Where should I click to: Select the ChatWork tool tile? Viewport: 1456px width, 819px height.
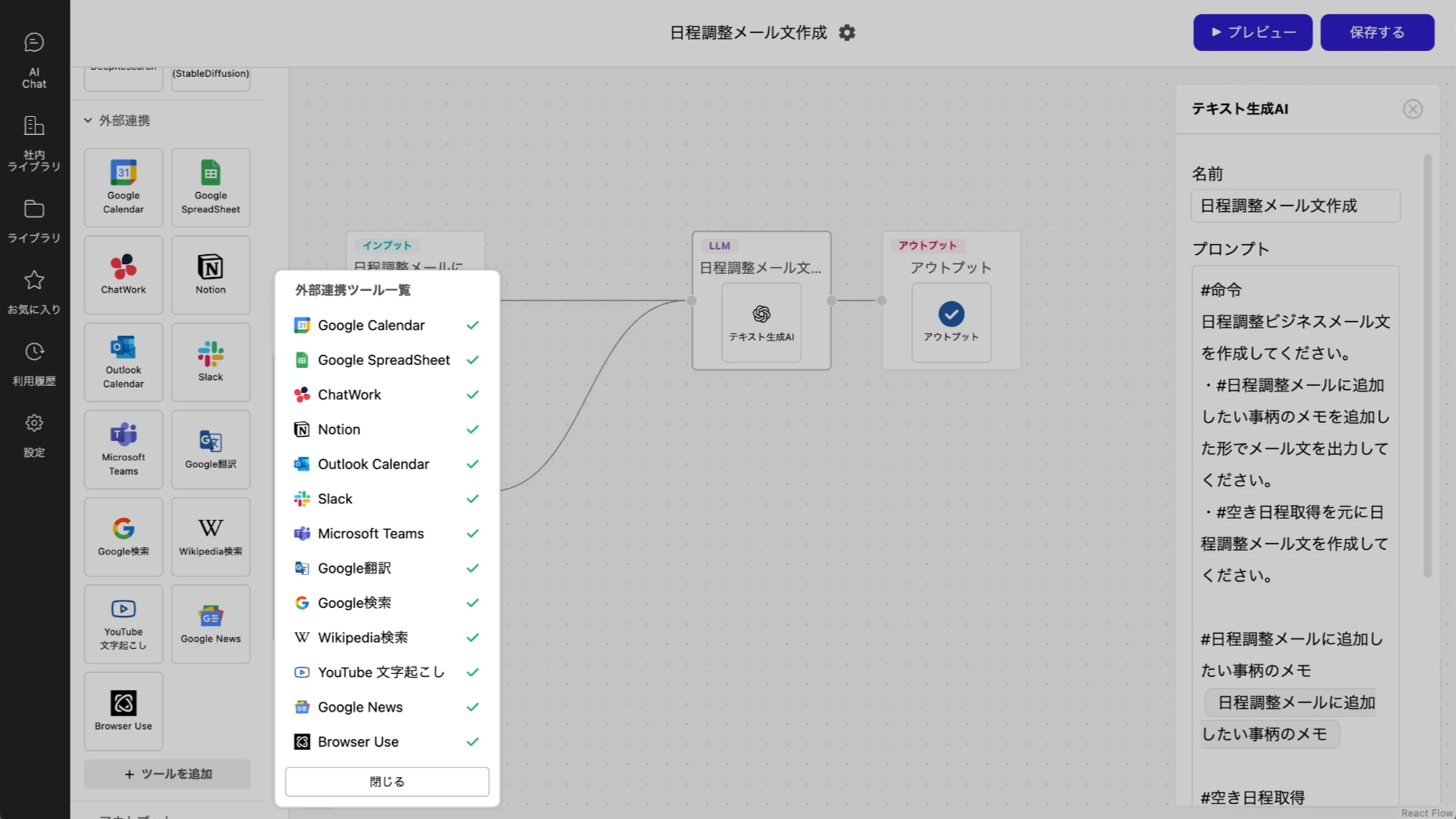pyautogui.click(x=124, y=275)
